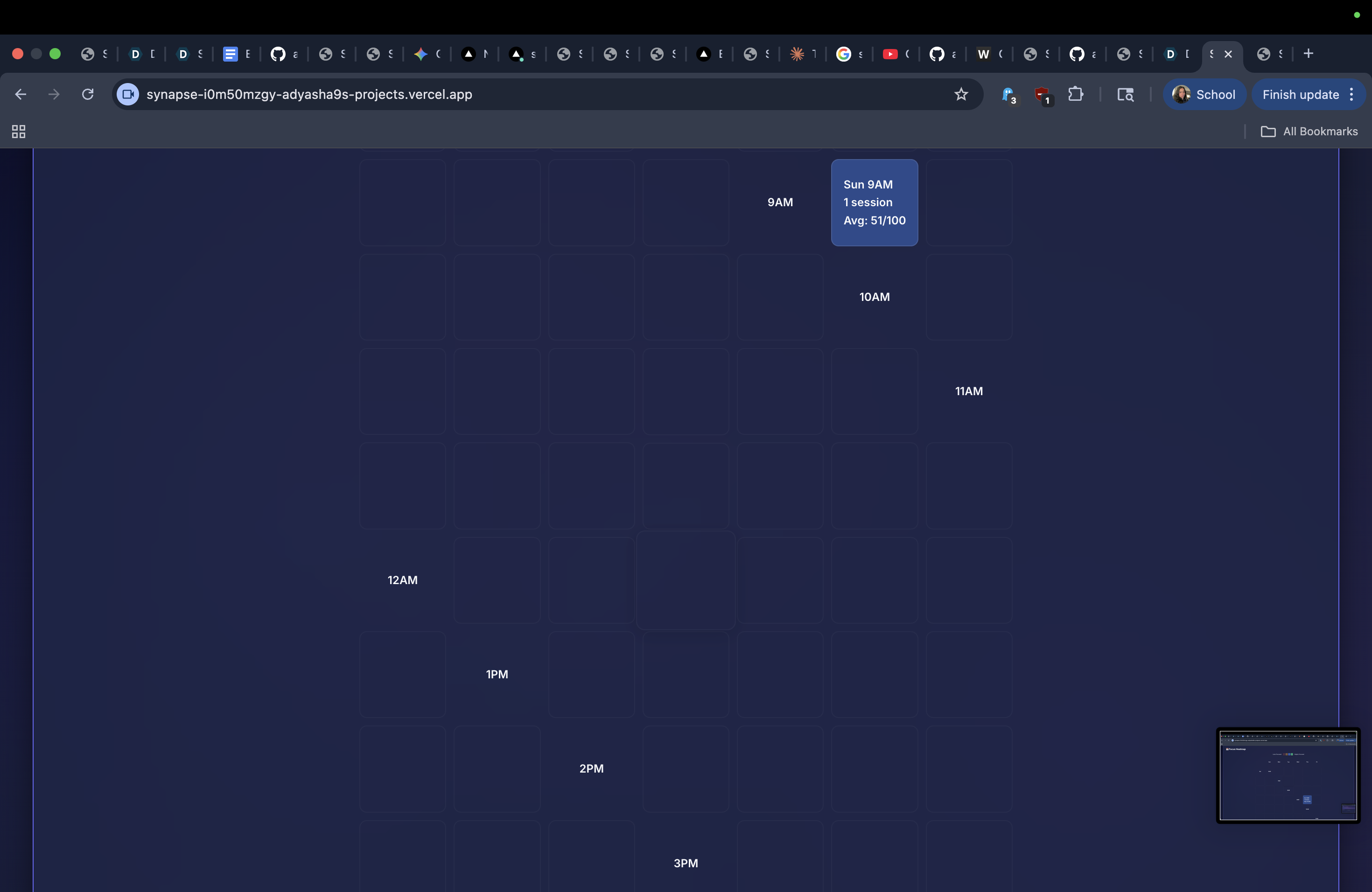
Task: Click the Finish update button
Action: pos(1300,95)
